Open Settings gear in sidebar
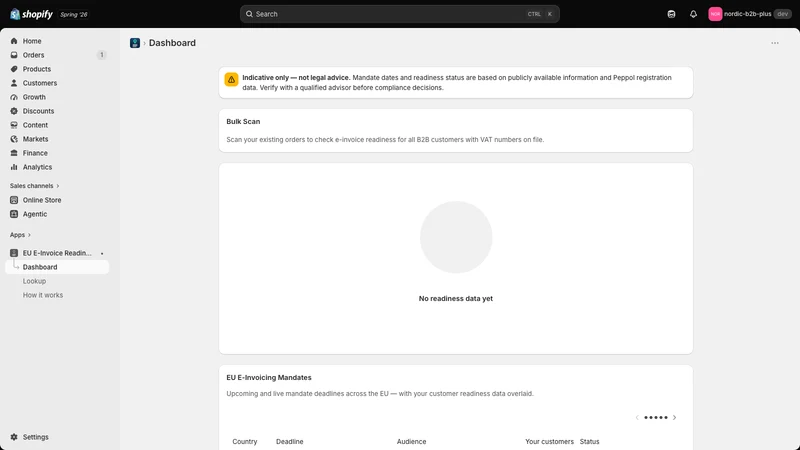Viewport: 800px width, 450px height. tap(14, 437)
